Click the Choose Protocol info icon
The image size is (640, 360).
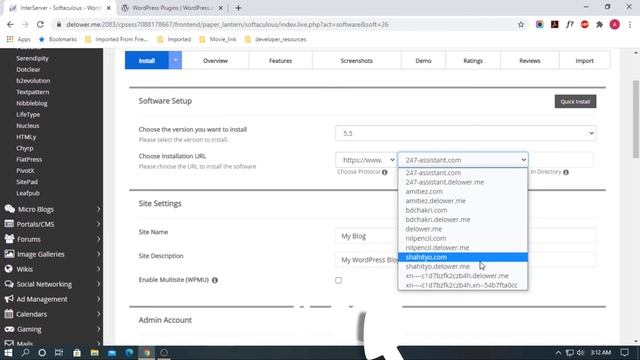[384, 172]
